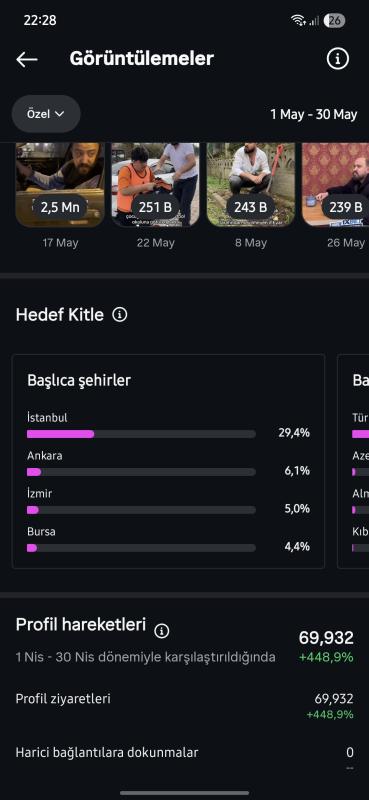Tap the back arrow icon
The image size is (369, 800).
coord(27,60)
